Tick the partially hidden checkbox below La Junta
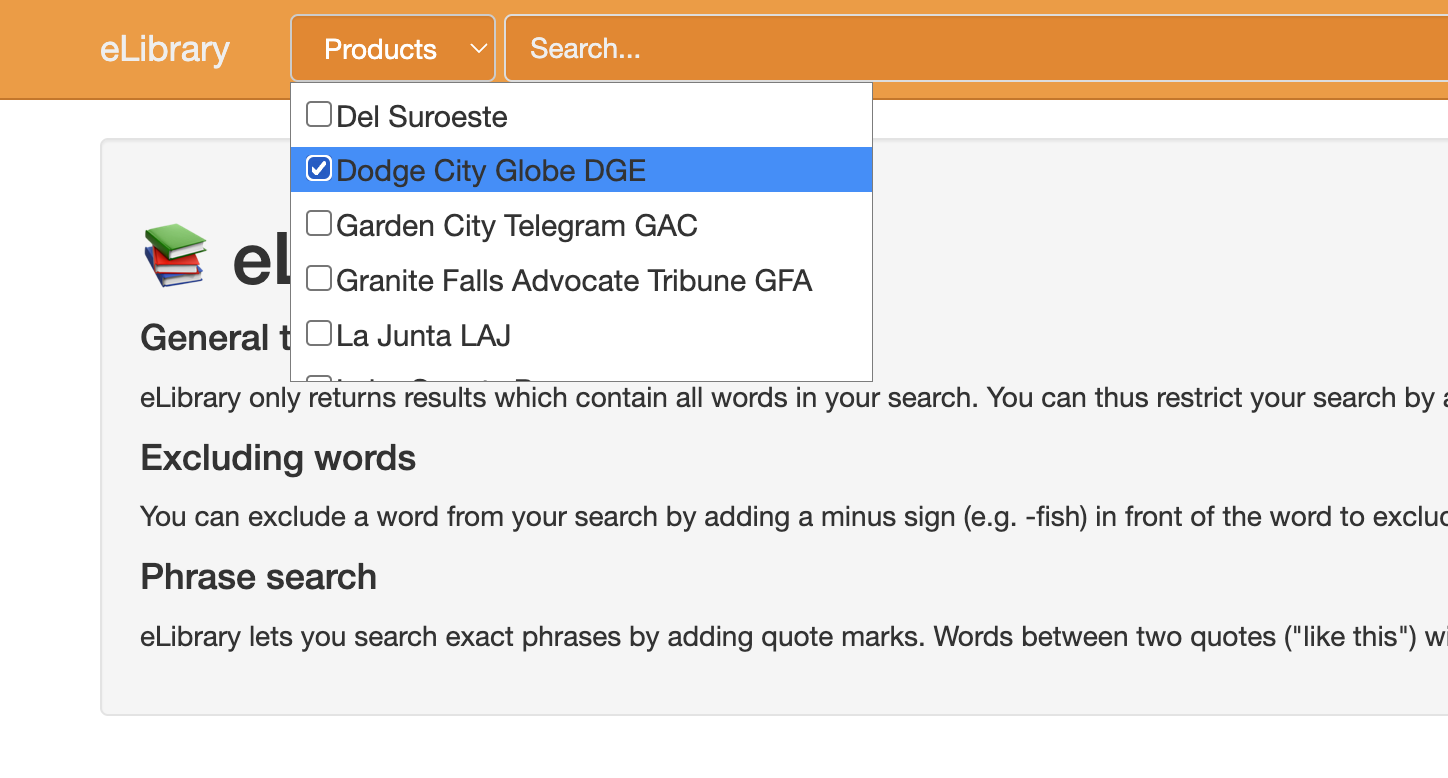The width and height of the screenshot is (1448, 778). pos(319,378)
